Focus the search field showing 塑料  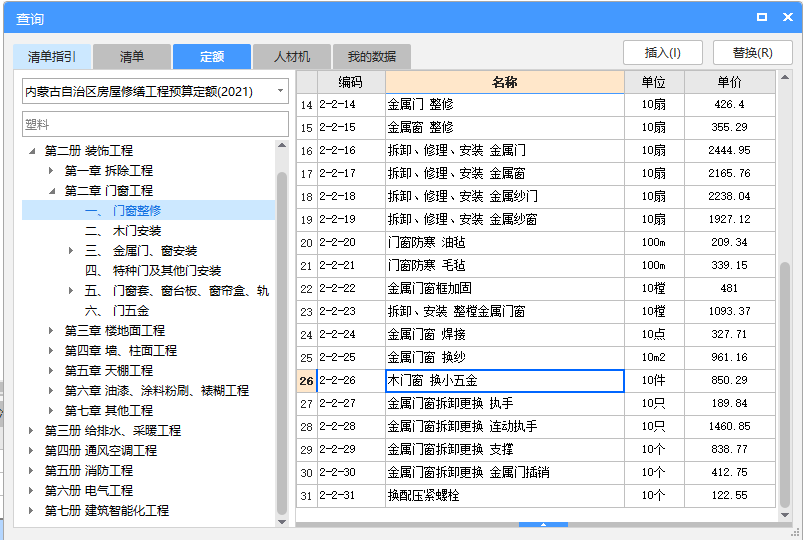[x=155, y=124]
